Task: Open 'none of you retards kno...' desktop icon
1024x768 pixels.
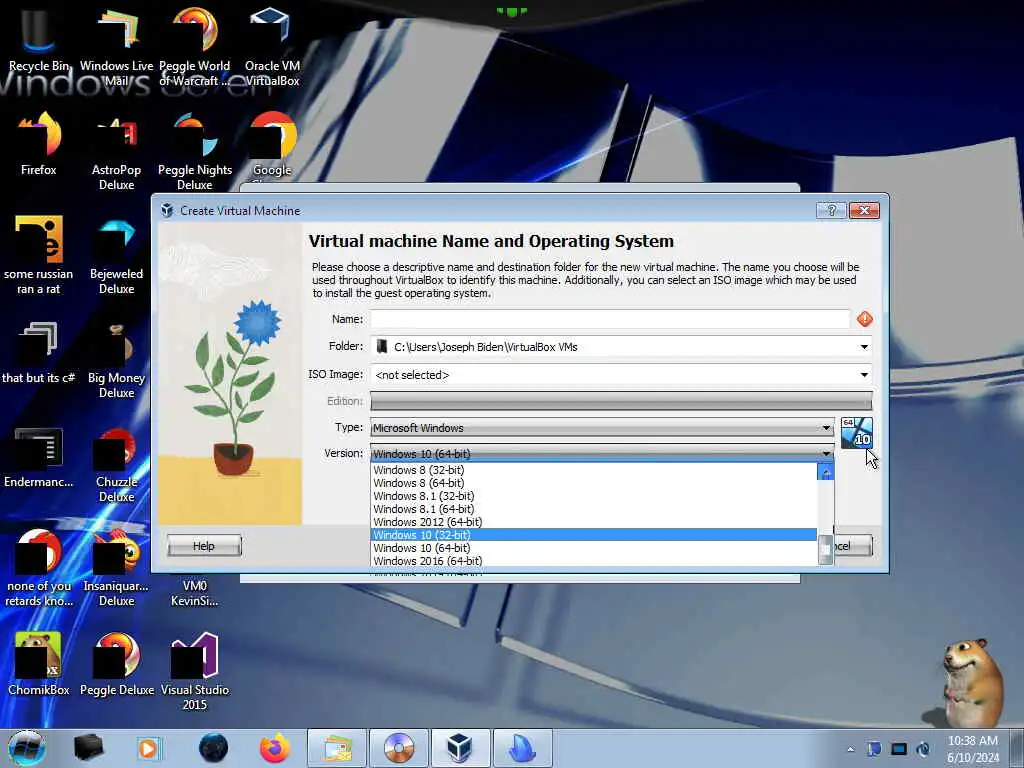Action: pos(39,568)
